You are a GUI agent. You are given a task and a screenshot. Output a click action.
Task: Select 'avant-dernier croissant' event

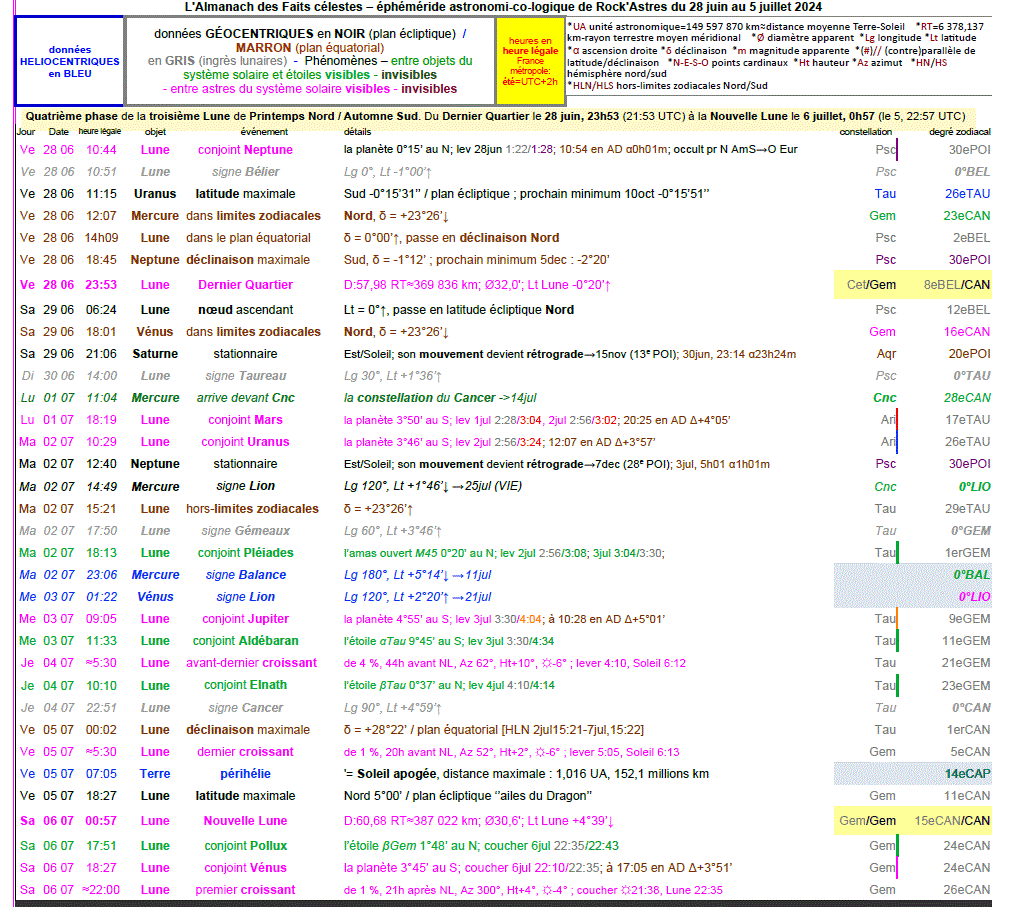click(x=251, y=663)
